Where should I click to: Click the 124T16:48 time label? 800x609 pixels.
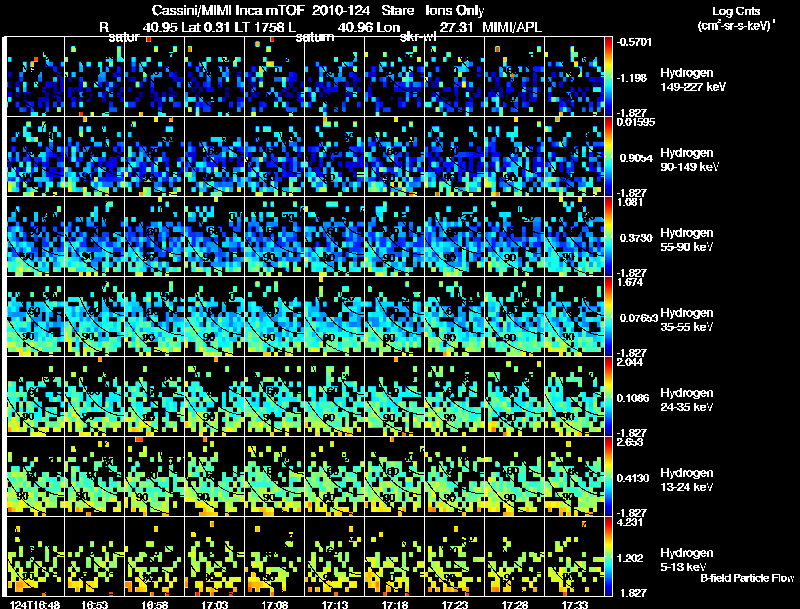[x=35, y=604]
